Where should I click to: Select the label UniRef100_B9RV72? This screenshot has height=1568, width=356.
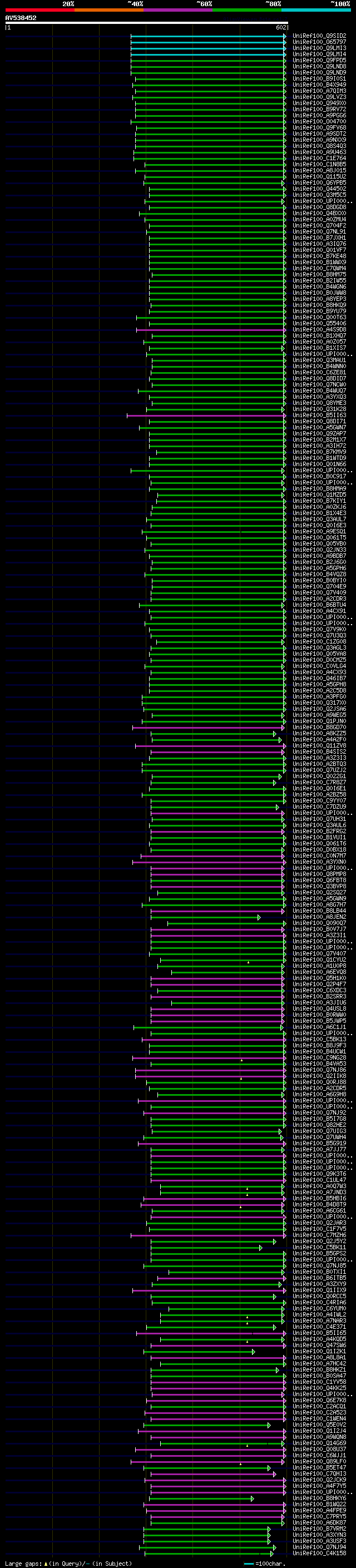(x=319, y=109)
